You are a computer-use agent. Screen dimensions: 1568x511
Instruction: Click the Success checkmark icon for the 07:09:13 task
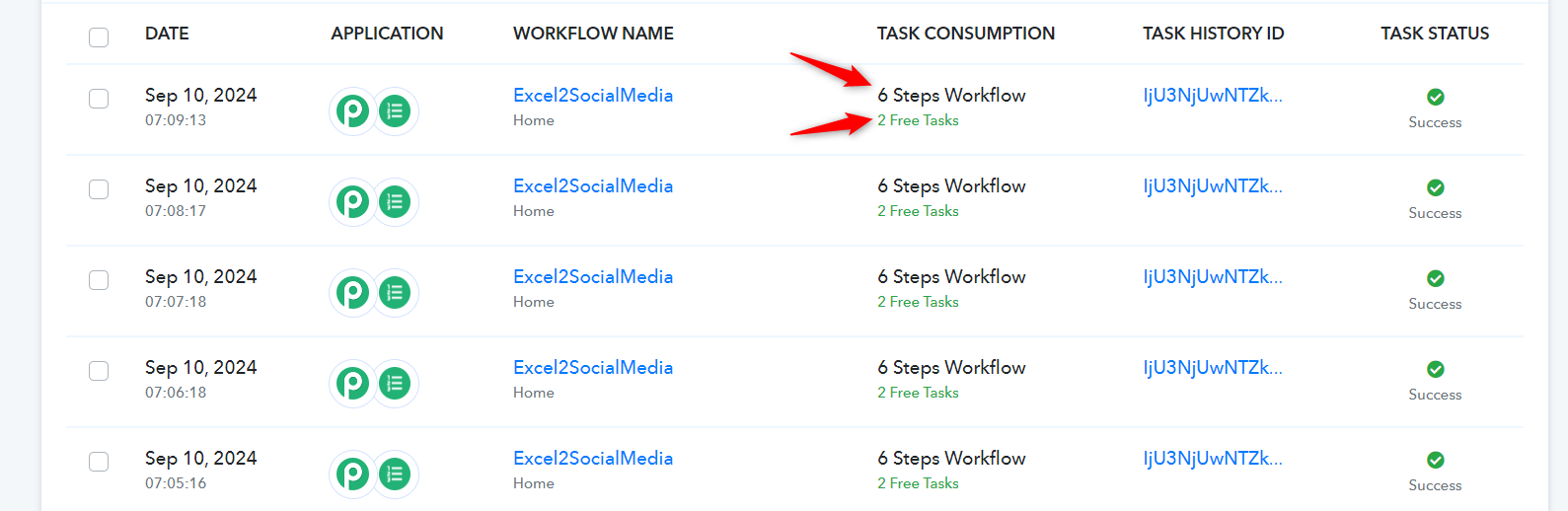[1435, 97]
